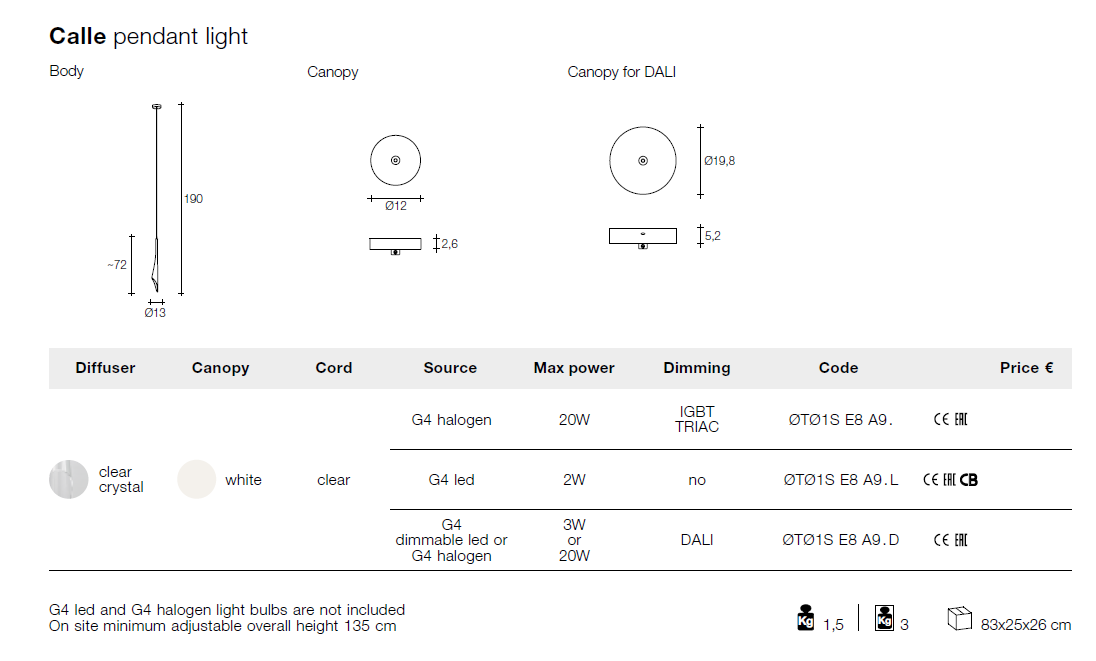Select the white canopy color swatch
This screenshot has height=661, width=1096.
point(196,479)
